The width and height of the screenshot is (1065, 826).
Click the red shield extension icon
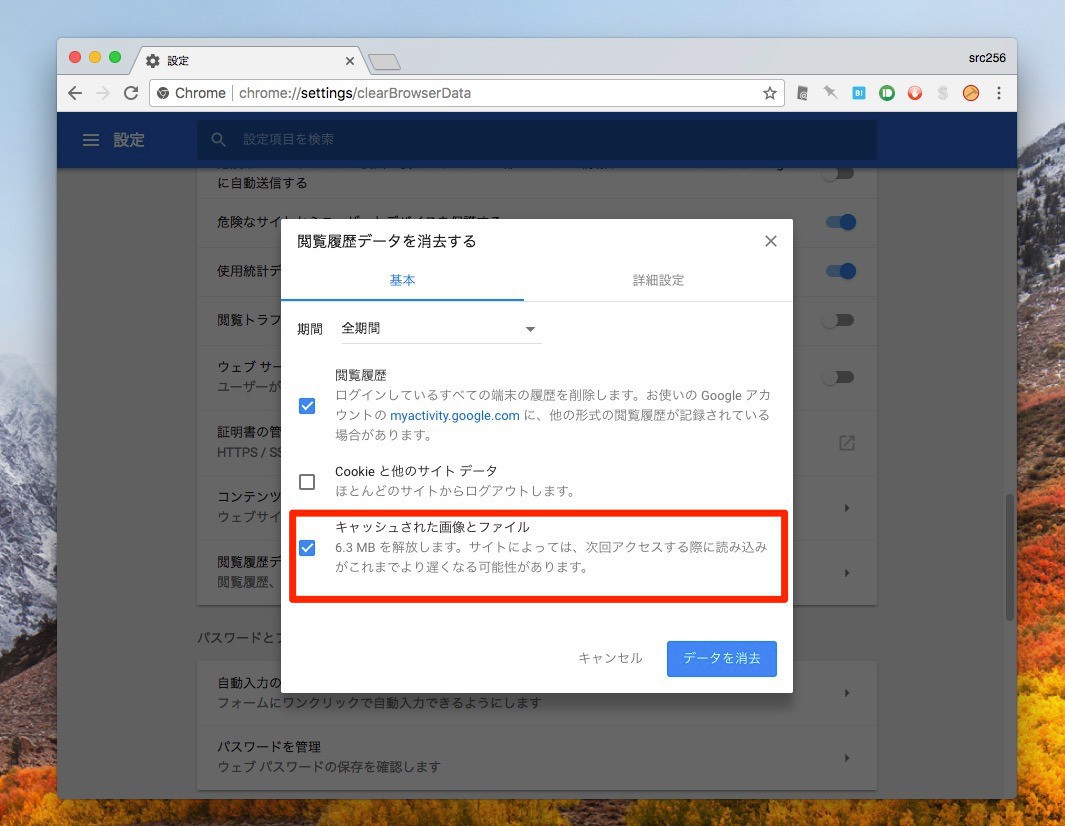pos(915,93)
